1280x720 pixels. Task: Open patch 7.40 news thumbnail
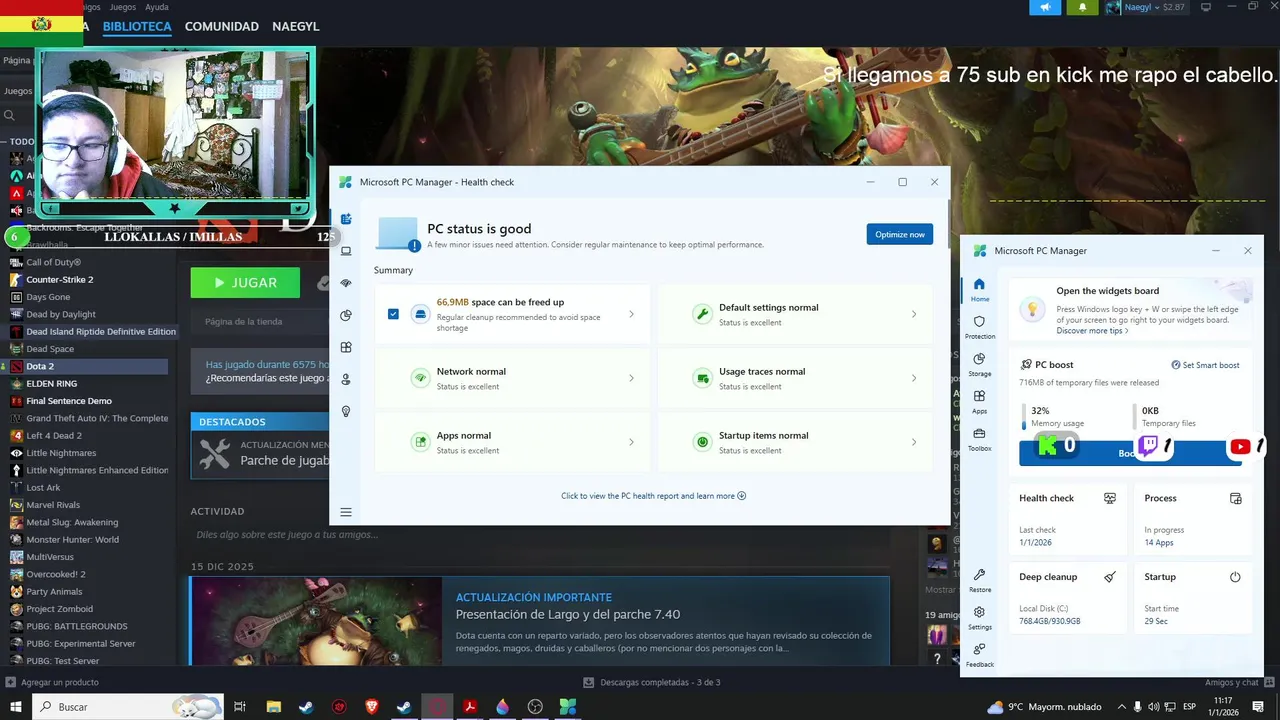316,621
